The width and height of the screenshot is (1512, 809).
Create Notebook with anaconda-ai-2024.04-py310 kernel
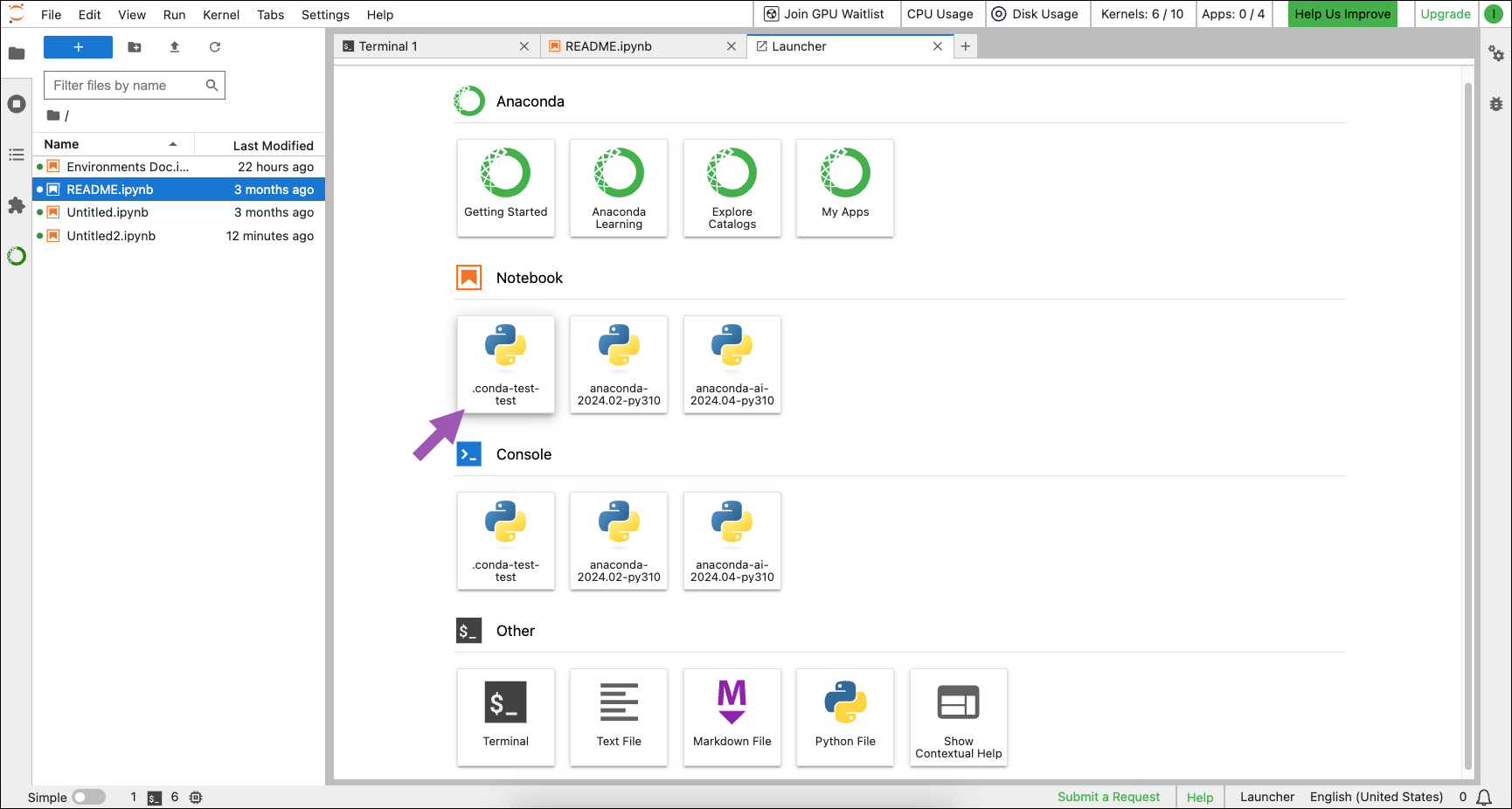732,364
